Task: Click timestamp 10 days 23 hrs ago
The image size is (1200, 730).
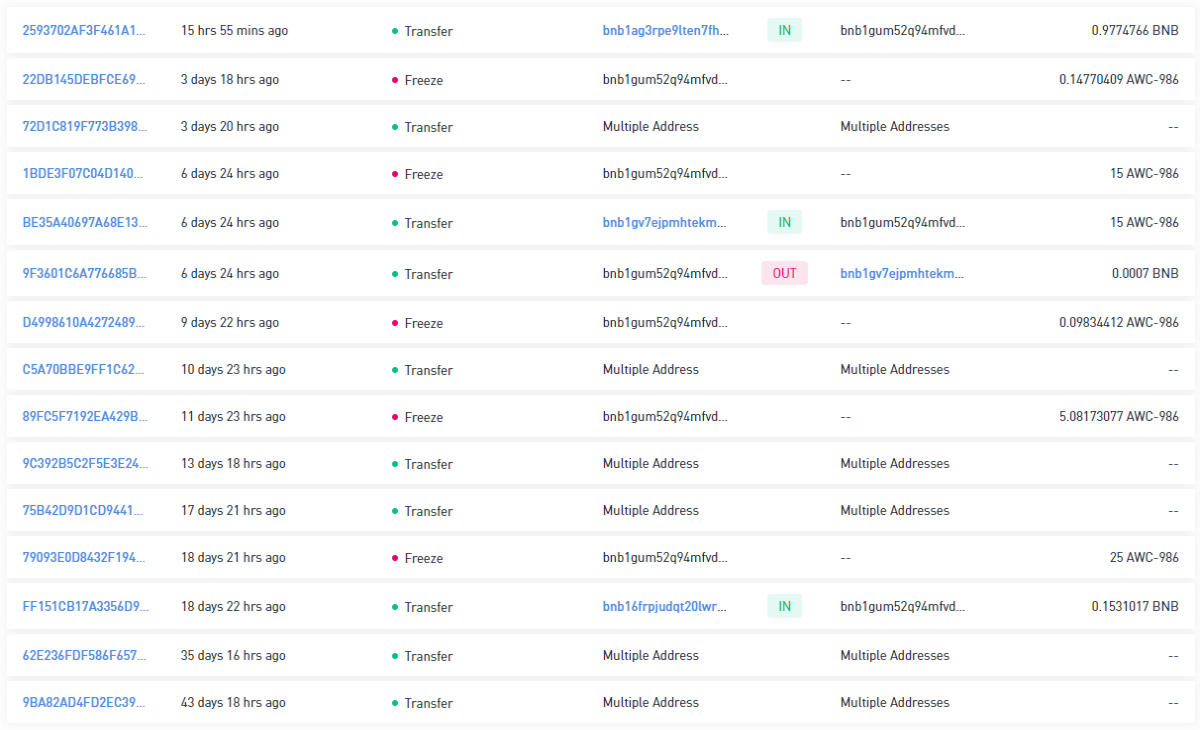Action: (x=233, y=370)
